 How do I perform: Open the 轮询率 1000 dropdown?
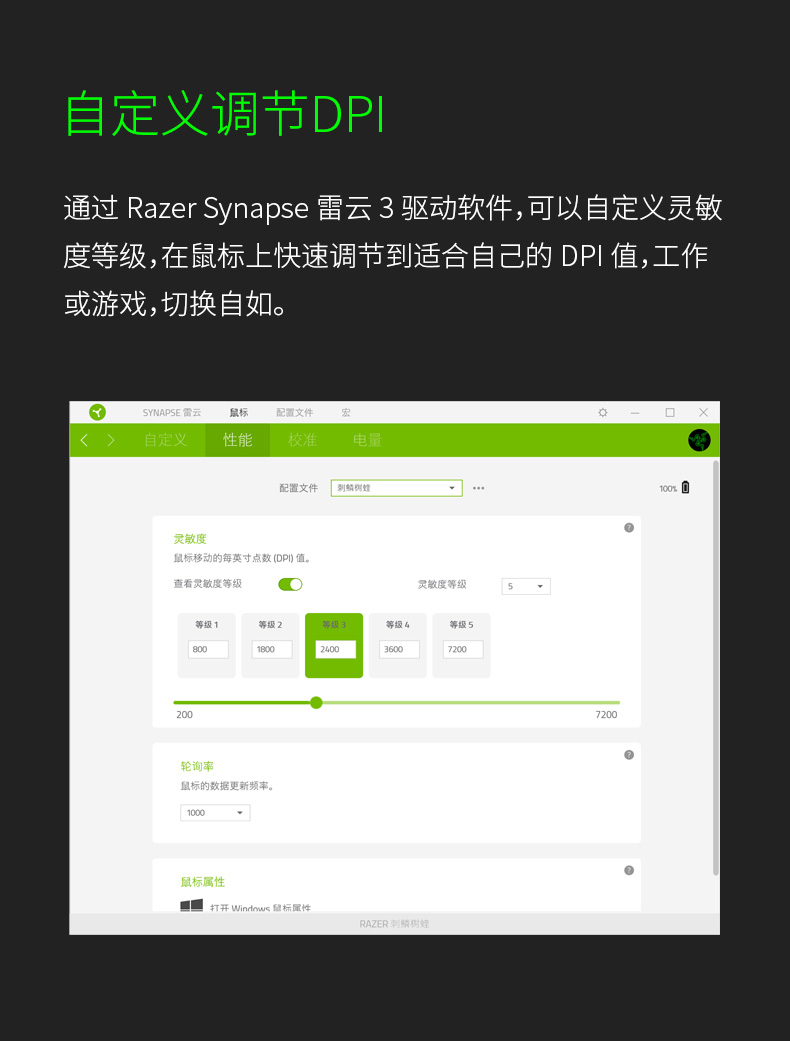(x=215, y=813)
